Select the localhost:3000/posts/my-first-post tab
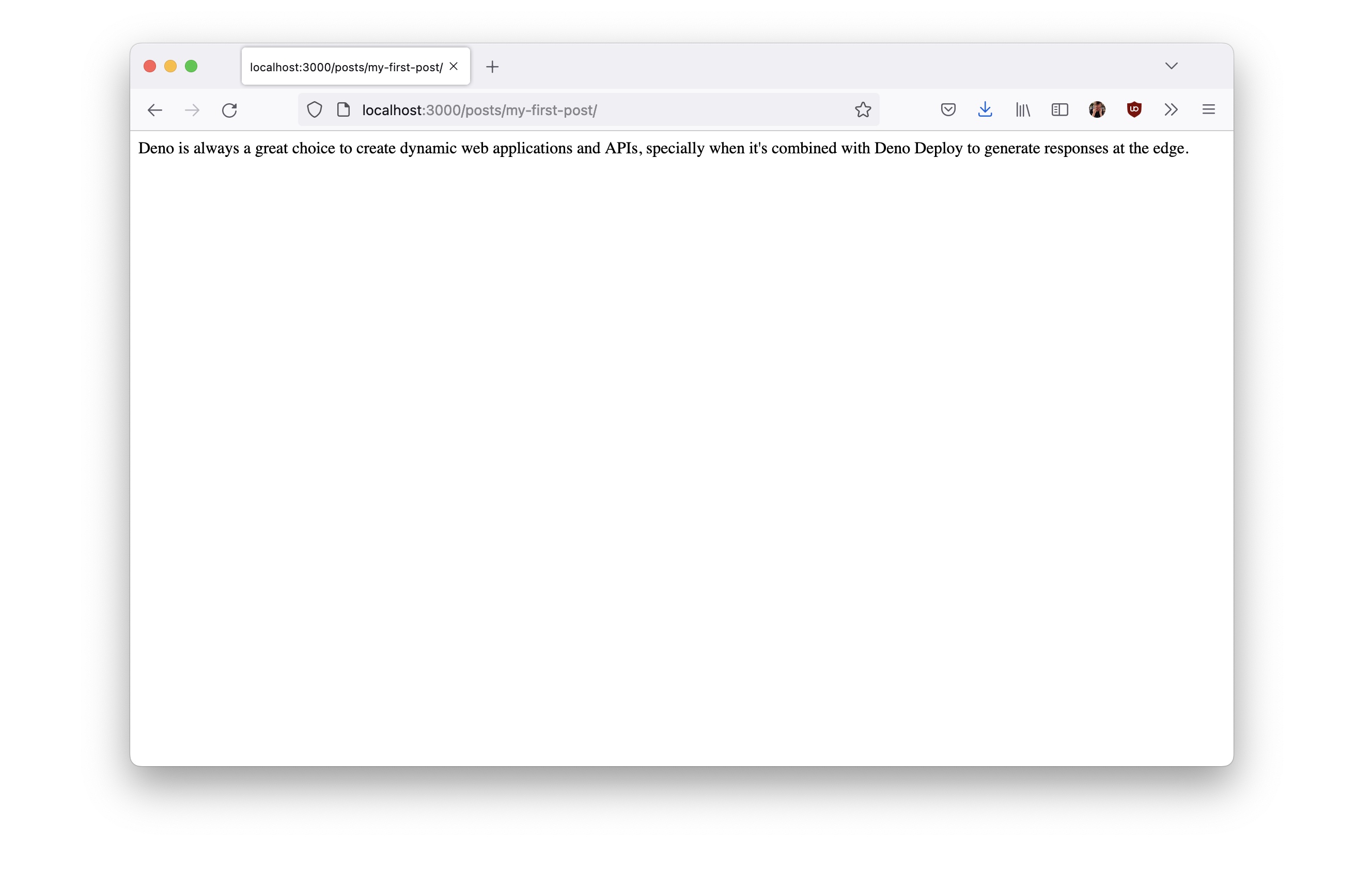The height and width of the screenshot is (887, 1372). pos(346,68)
